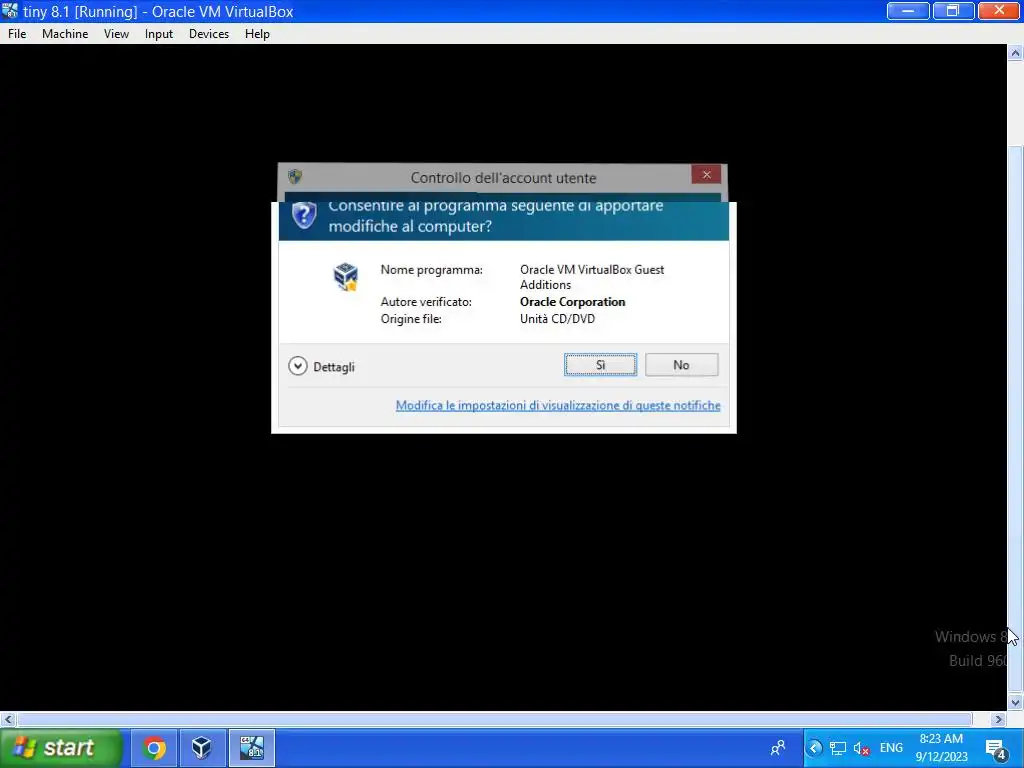Open the Help menu
The width and height of the screenshot is (1024, 768).
tap(257, 34)
